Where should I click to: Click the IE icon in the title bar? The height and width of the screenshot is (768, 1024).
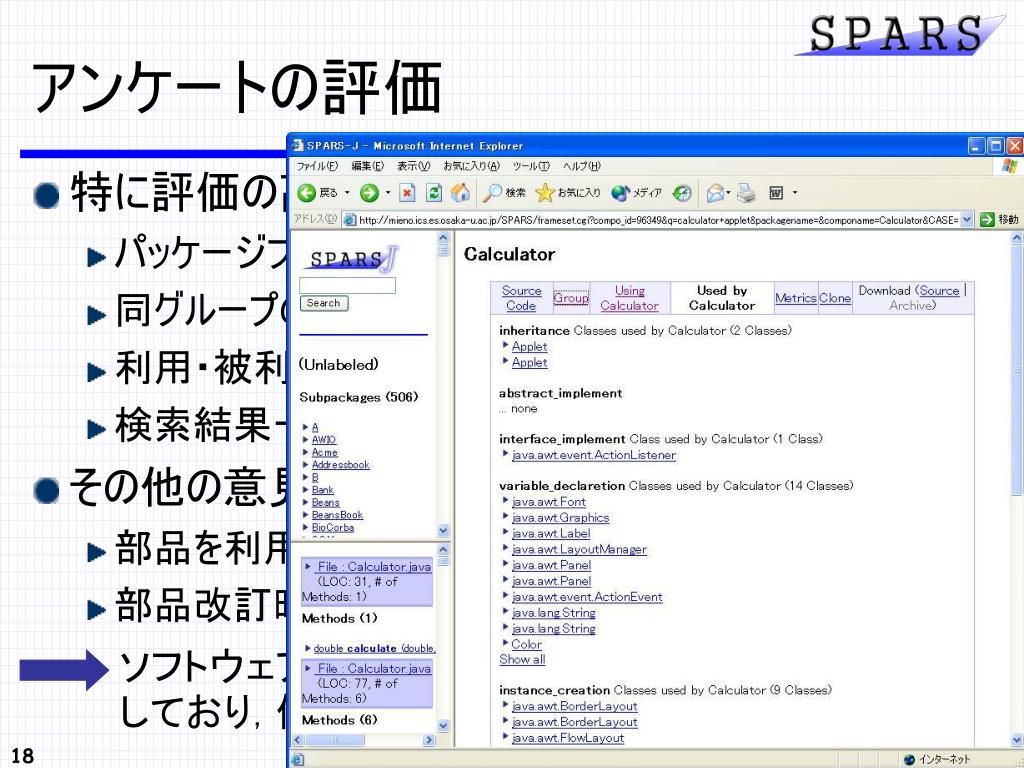coord(298,146)
